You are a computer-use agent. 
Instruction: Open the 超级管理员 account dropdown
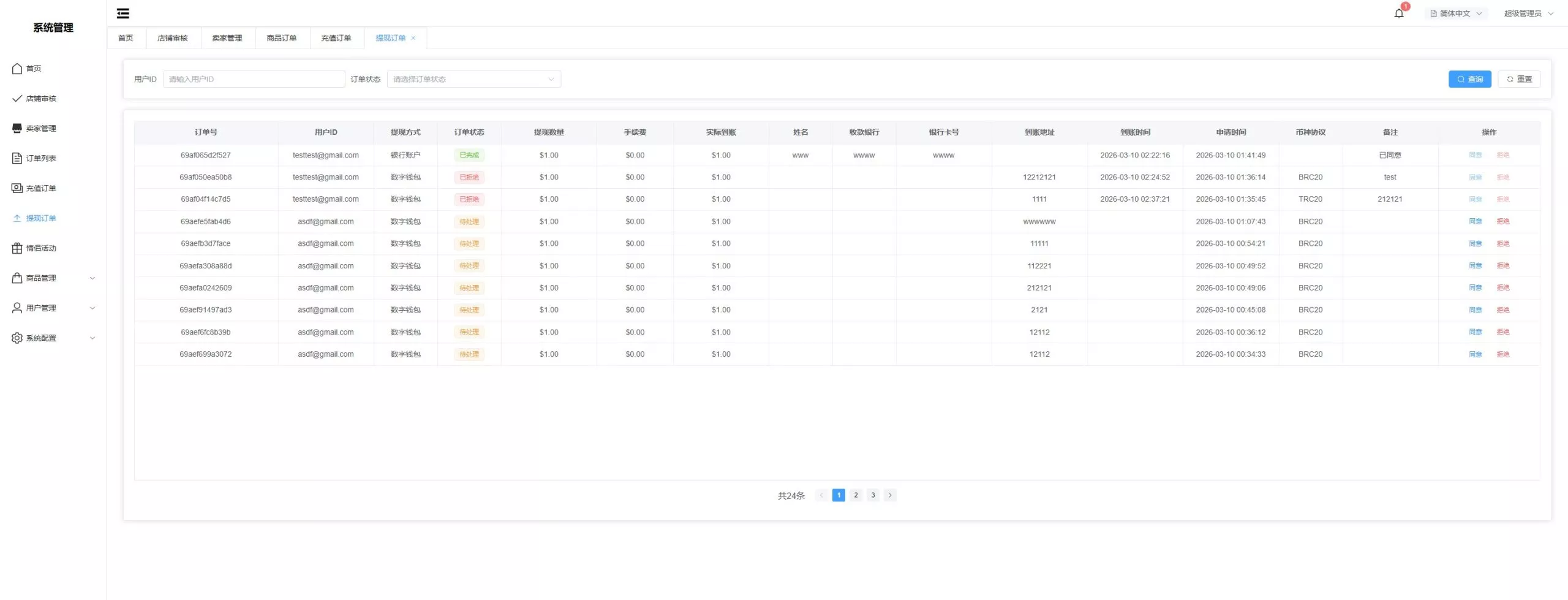[x=1528, y=13]
